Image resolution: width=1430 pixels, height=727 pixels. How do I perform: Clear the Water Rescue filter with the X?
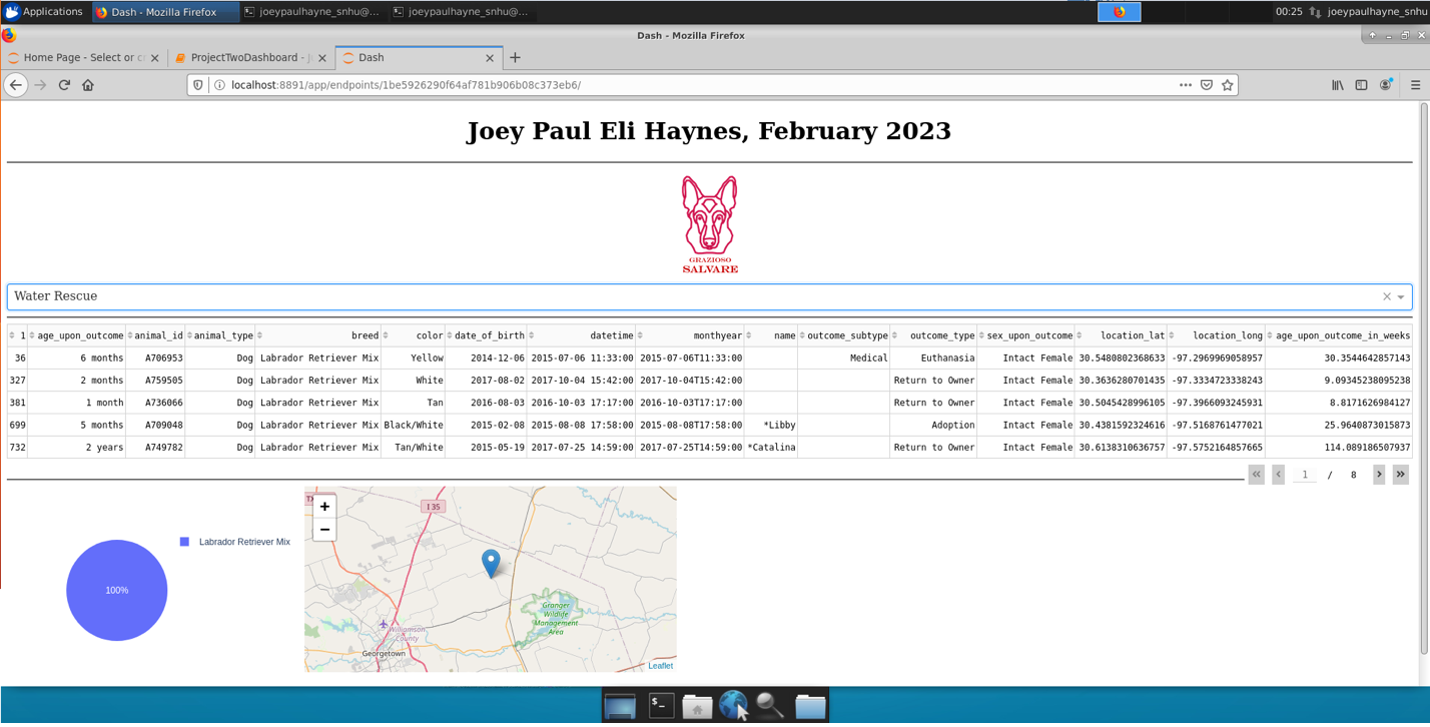[1386, 296]
